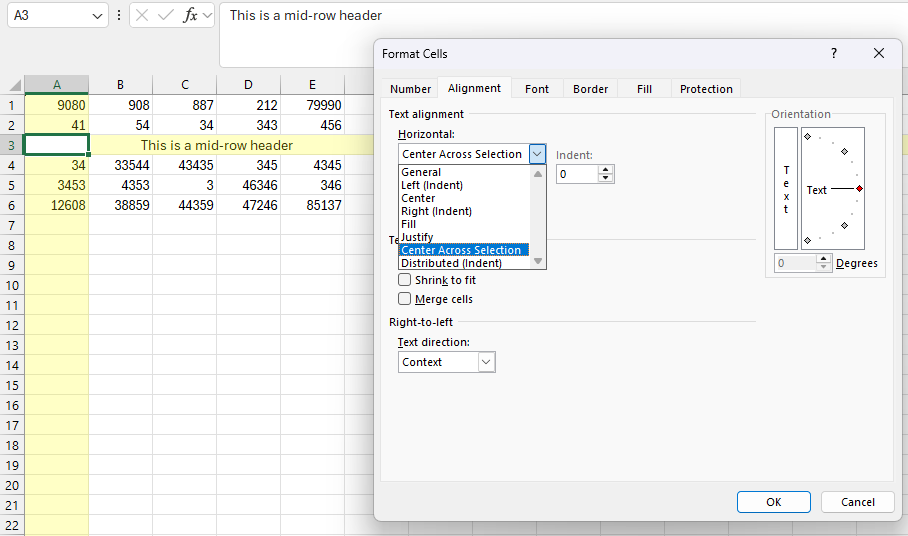Click the Name Box showing A3
The width and height of the screenshot is (908, 536).
coord(50,16)
